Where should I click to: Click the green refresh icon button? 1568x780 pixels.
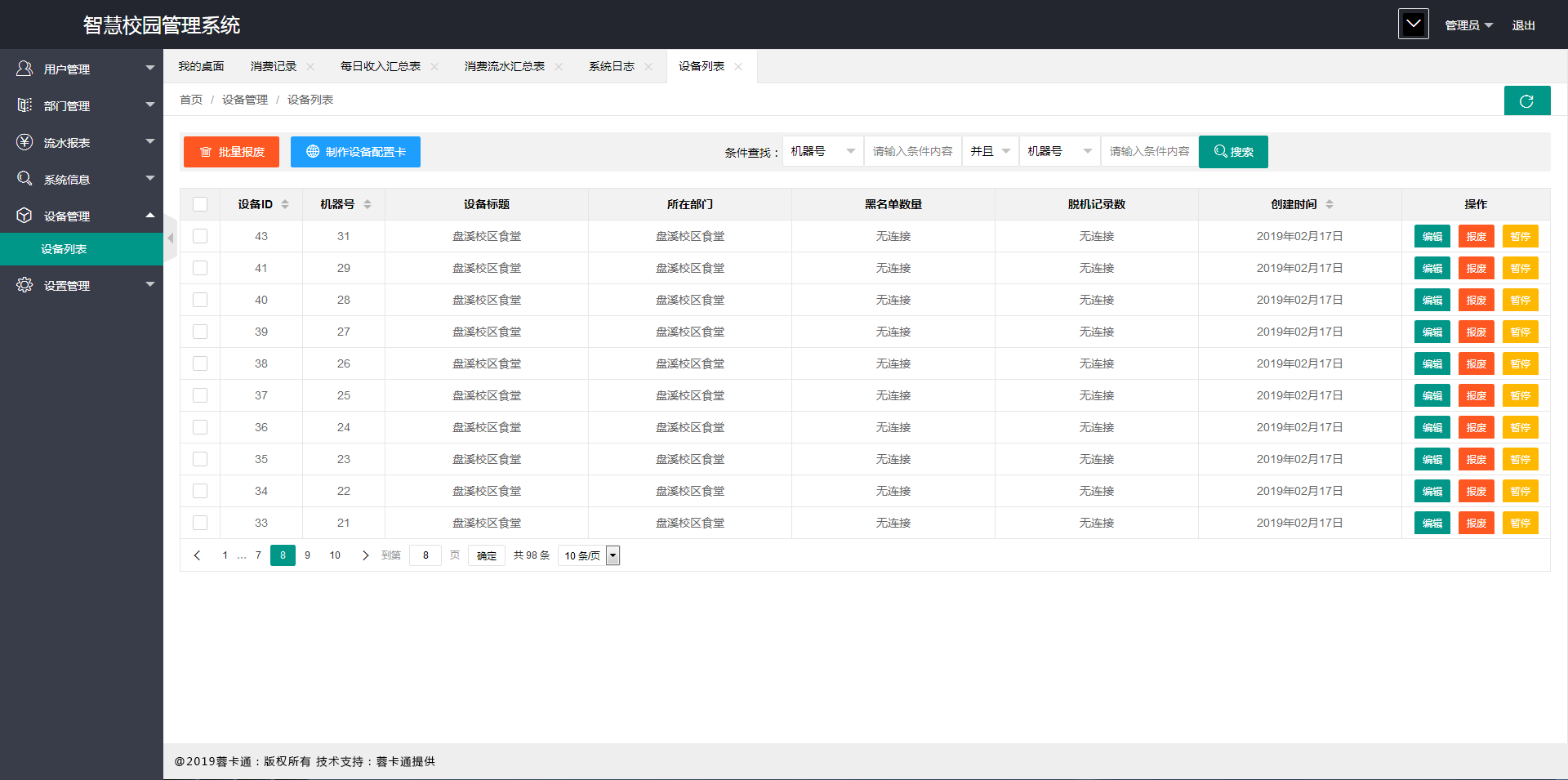pyautogui.click(x=1526, y=101)
